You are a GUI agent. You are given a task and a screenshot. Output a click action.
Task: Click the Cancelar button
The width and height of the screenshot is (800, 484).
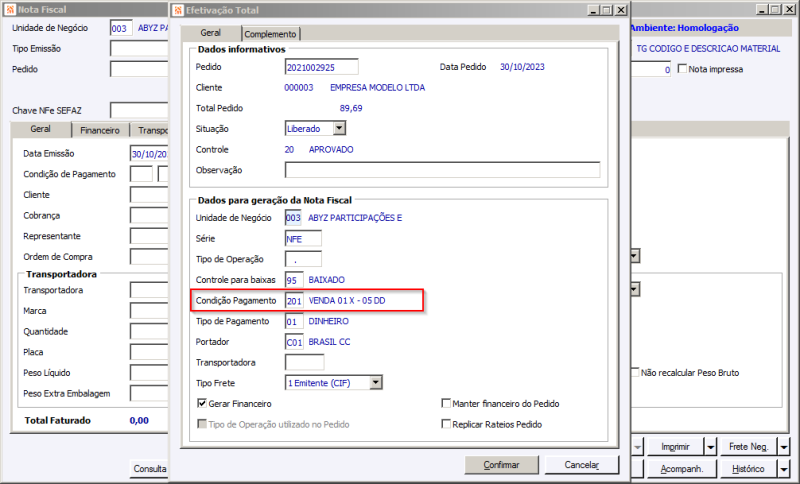[582, 465]
